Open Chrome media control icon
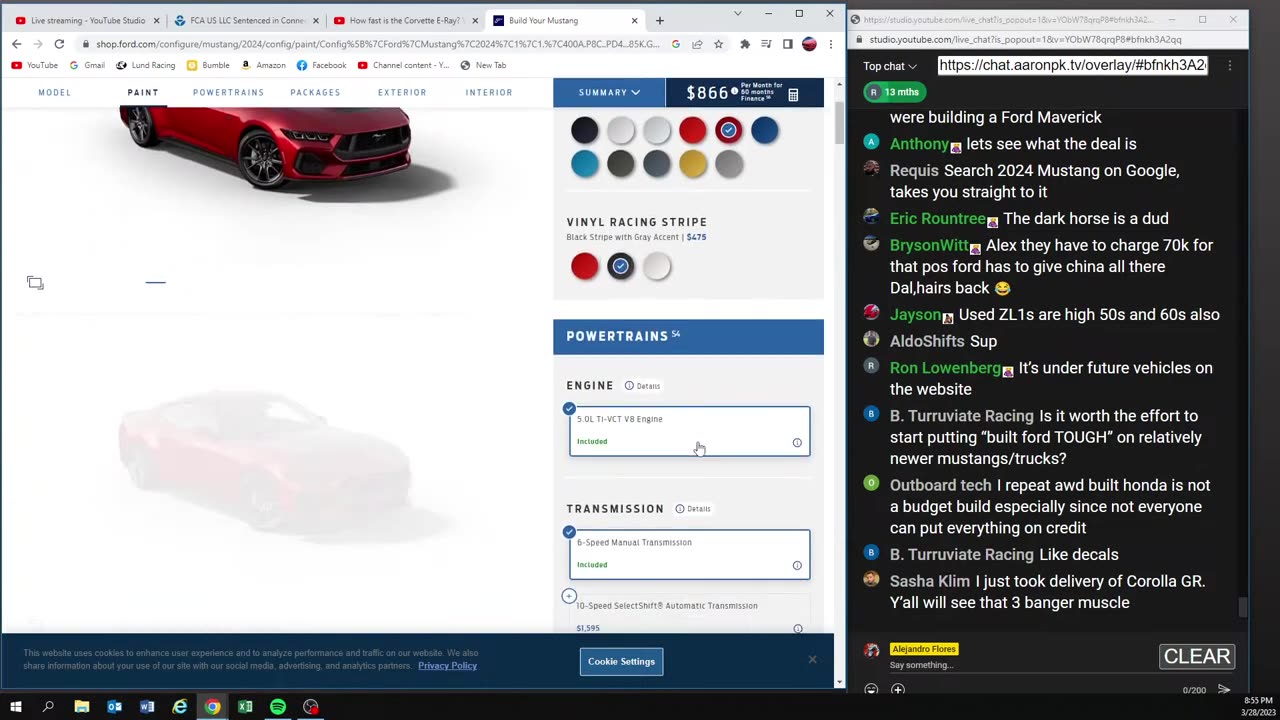1280x720 pixels. click(766, 44)
